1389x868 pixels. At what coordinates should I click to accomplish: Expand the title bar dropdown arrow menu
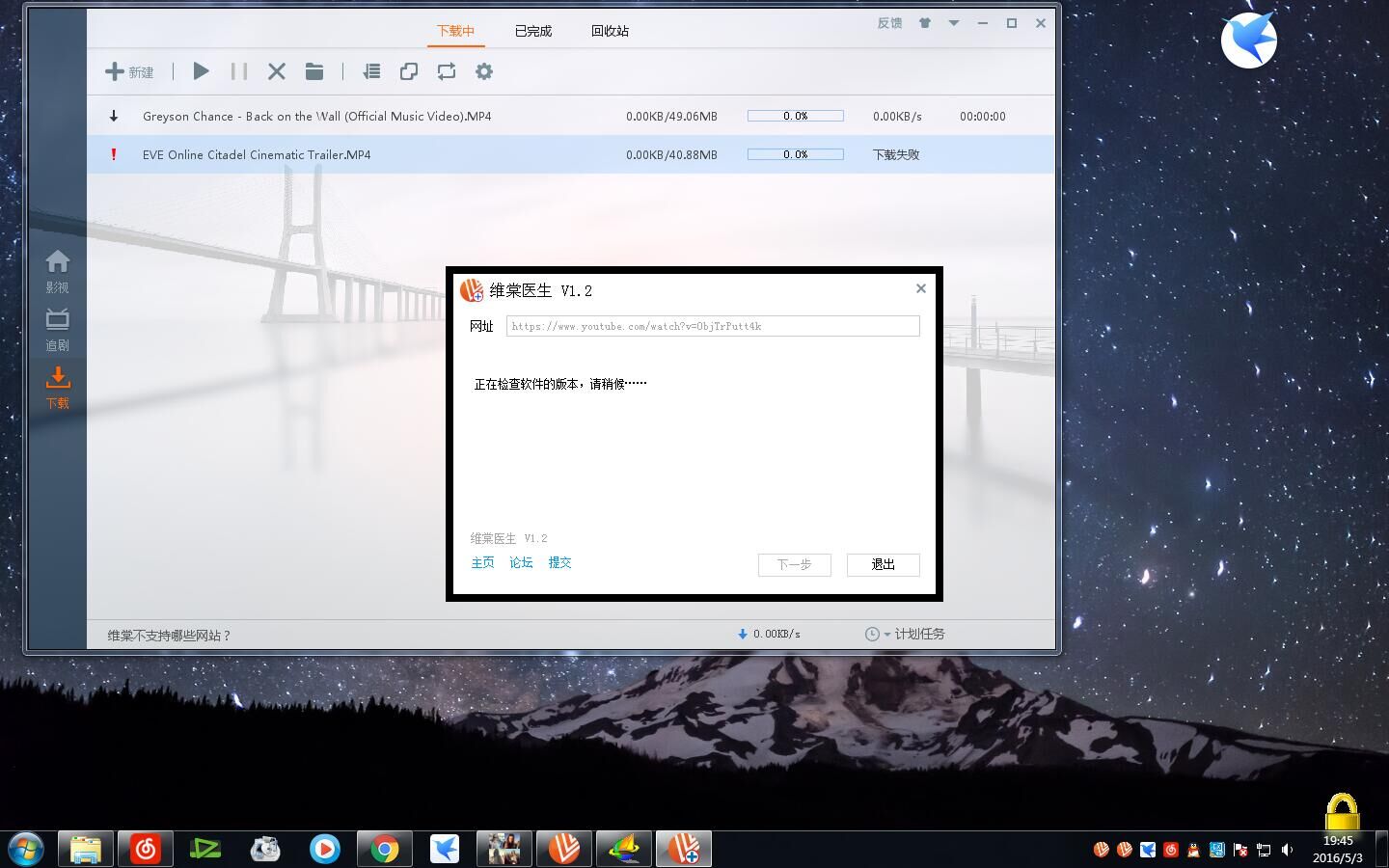pyautogui.click(x=953, y=23)
